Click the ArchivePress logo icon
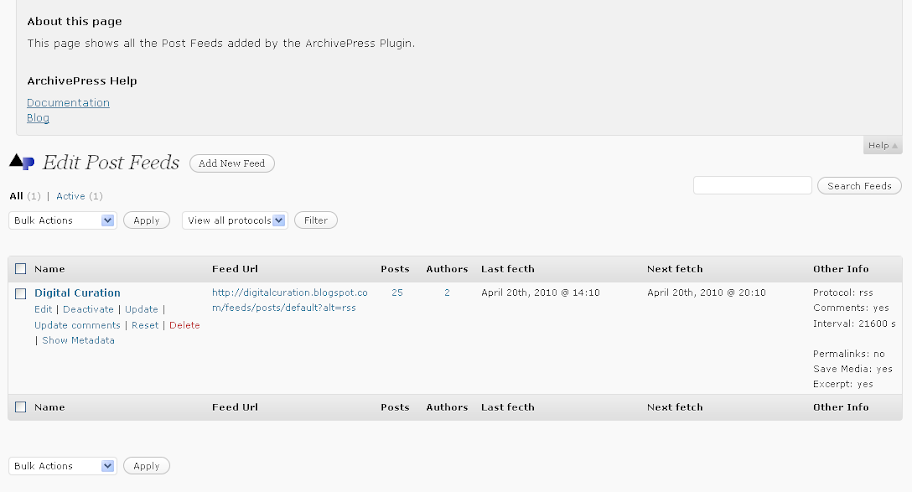The image size is (912, 492). (22, 162)
